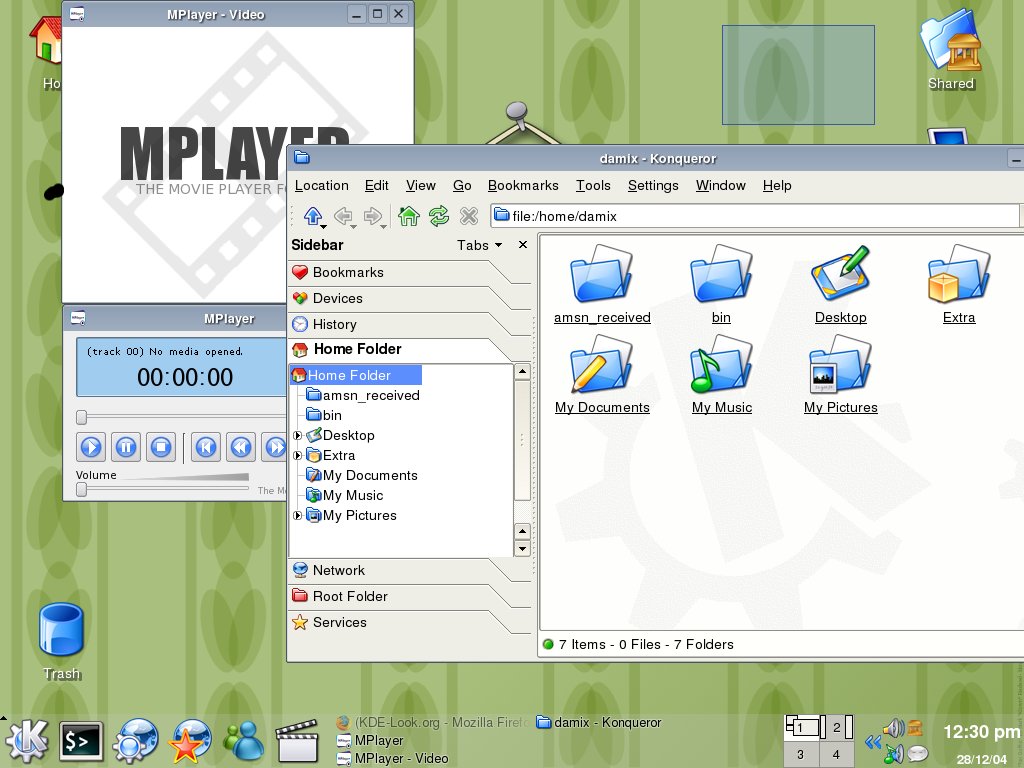Screen dimensions: 1024x768
Task: Switch to virtual desktop 4 in pager
Action: pyautogui.click(x=837, y=754)
